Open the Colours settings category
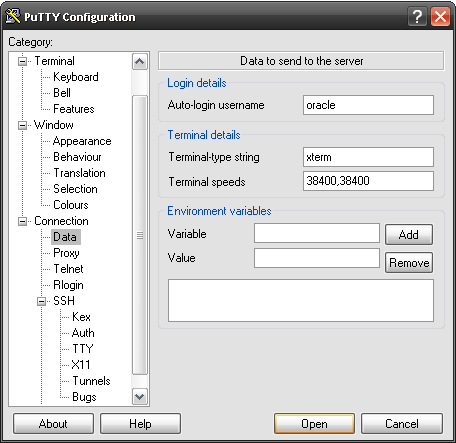456x443 pixels. 71,205
